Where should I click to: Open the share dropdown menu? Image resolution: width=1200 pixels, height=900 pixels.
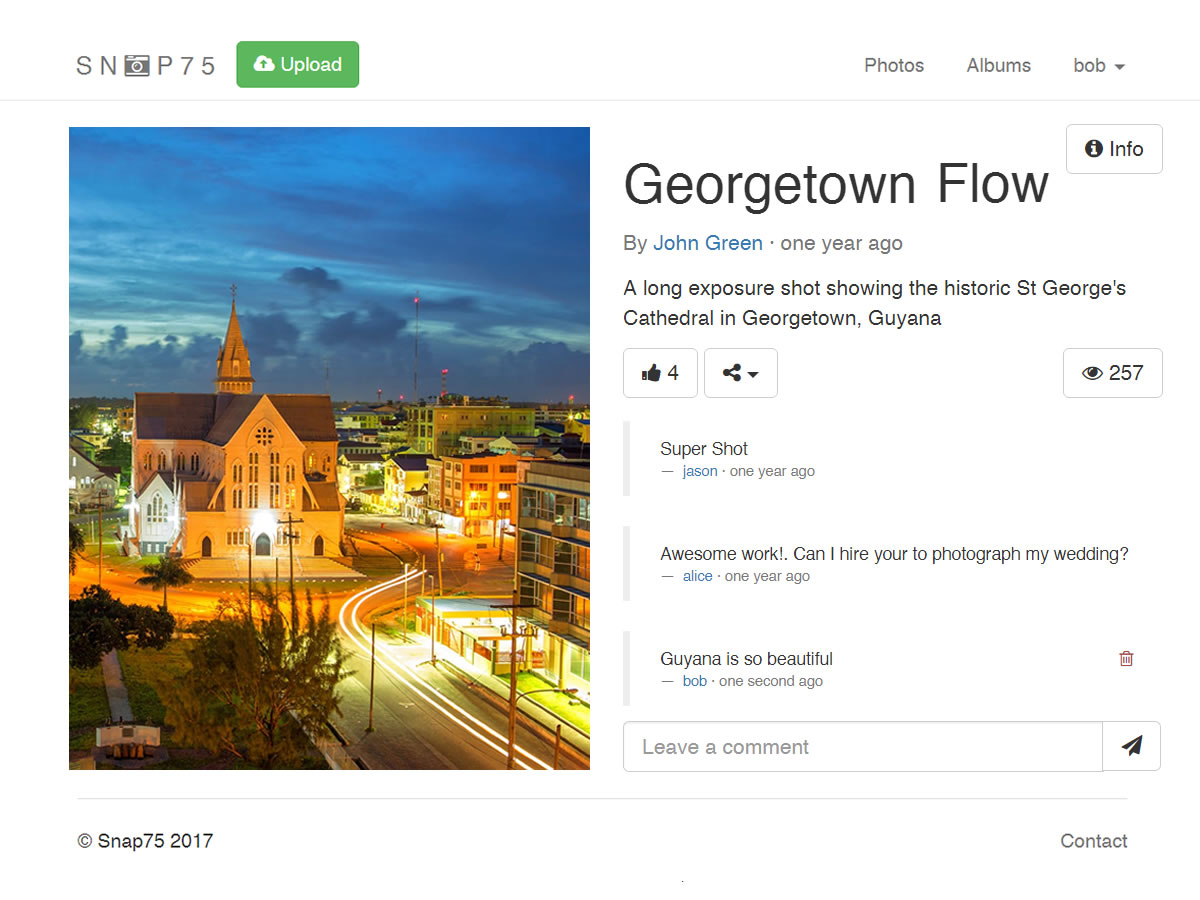pyautogui.click(x=741, y=373)
